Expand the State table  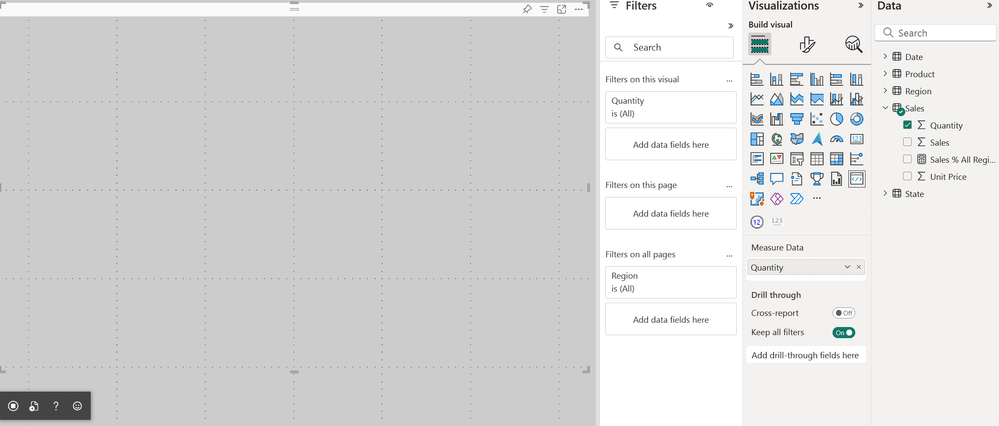885,194
